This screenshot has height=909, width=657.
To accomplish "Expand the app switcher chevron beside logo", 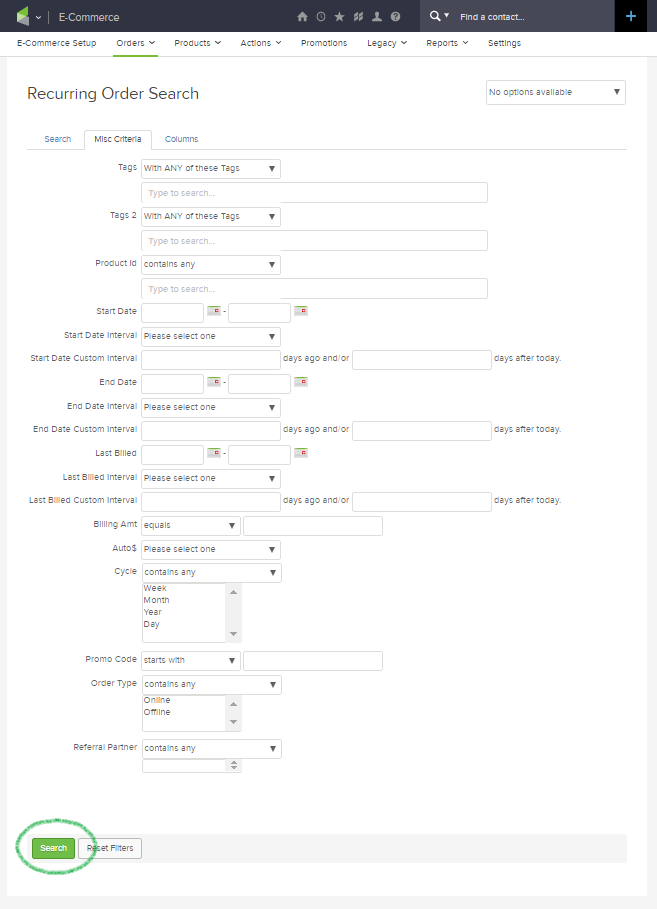I will pyautogui.click(x=38, y=17).
